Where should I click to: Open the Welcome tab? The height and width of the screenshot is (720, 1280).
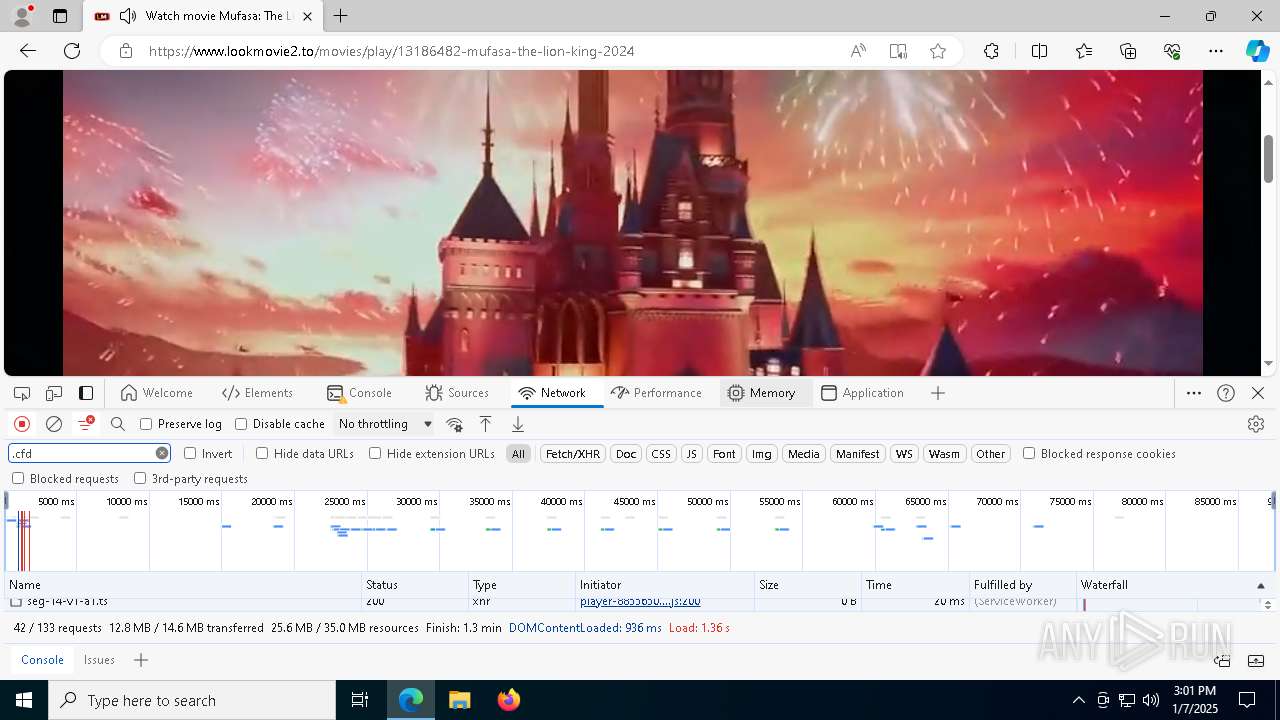156,393
